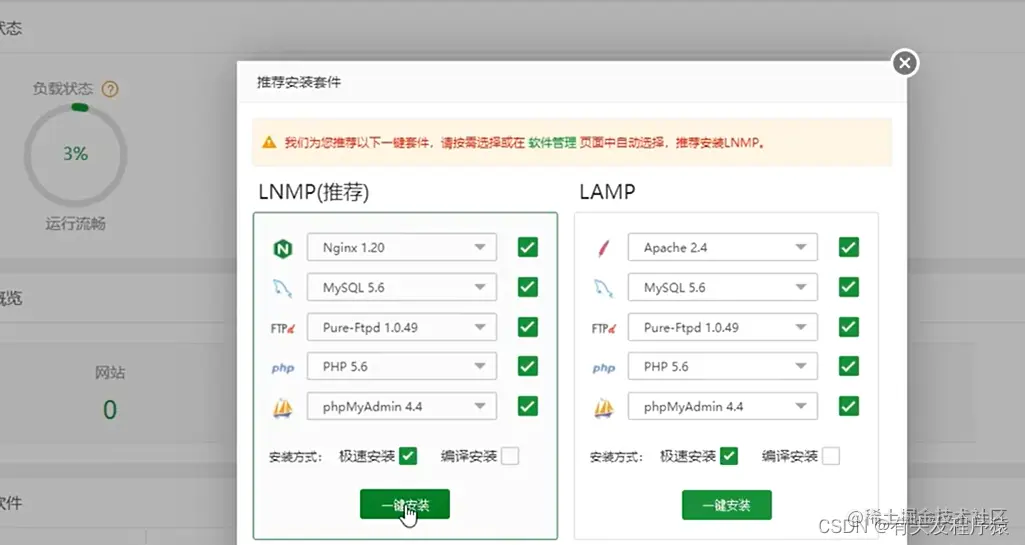Click the 负载状态 label
This screenshot has width=1025, height=545.
[x=63, y=88]
